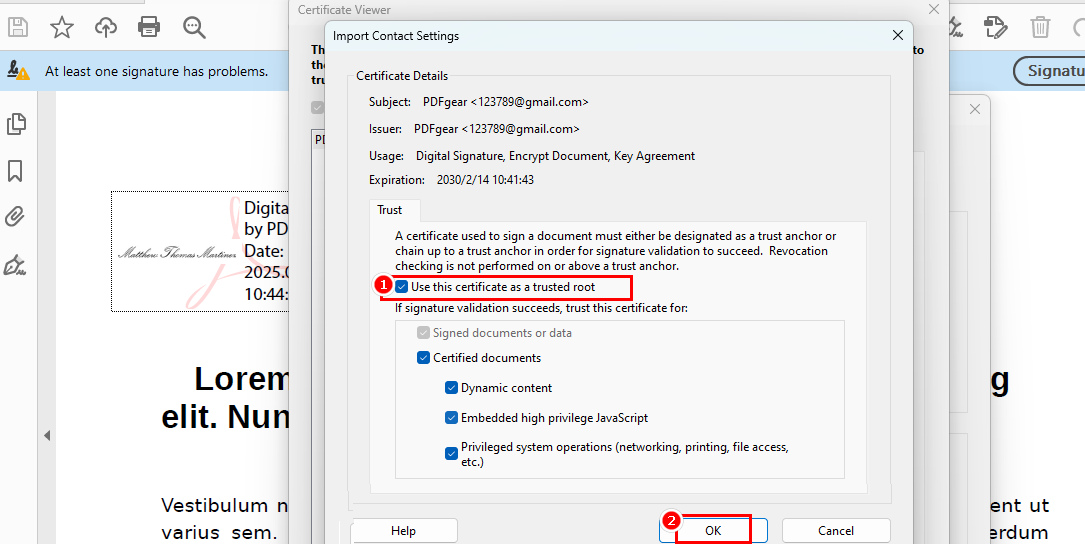Viewport: 1085px width, 544px height.
Task: Select the Trust tab
Action: (x=390, y=210)
